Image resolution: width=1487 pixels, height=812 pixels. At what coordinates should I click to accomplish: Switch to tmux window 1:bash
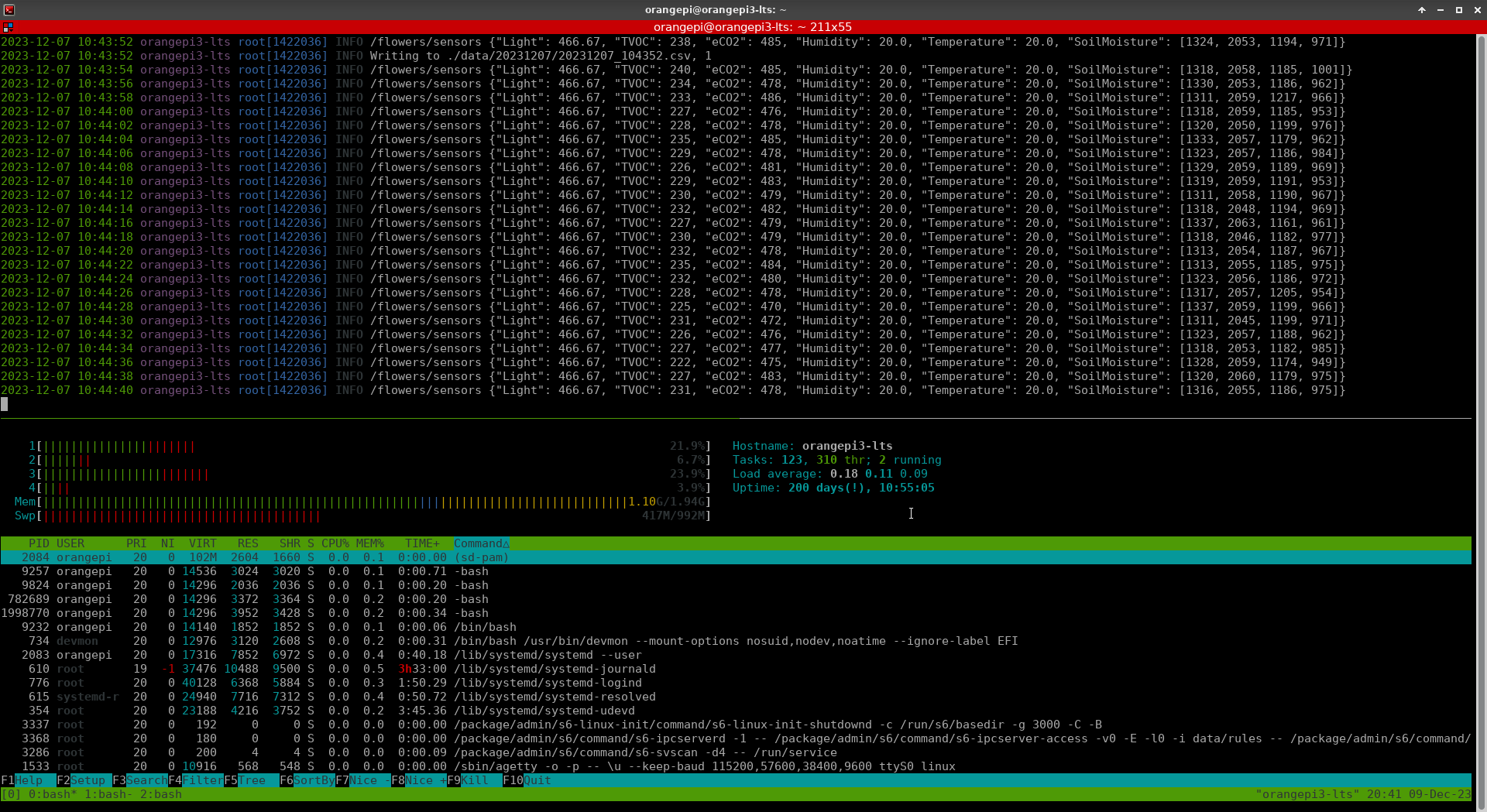click(x=108, y=794)
